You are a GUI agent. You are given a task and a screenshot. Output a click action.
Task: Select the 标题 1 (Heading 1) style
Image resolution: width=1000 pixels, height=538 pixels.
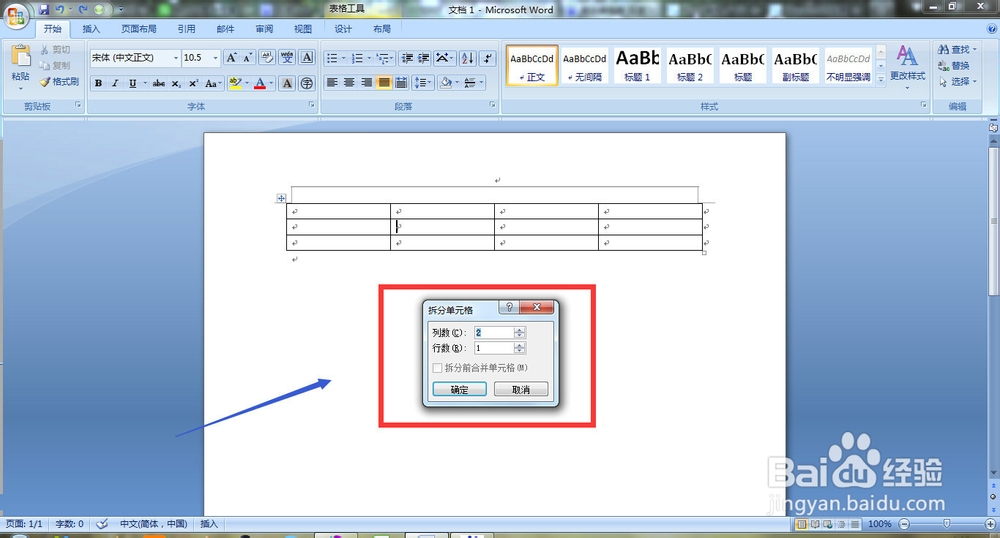pyautogui.click(x=637, y=65)
